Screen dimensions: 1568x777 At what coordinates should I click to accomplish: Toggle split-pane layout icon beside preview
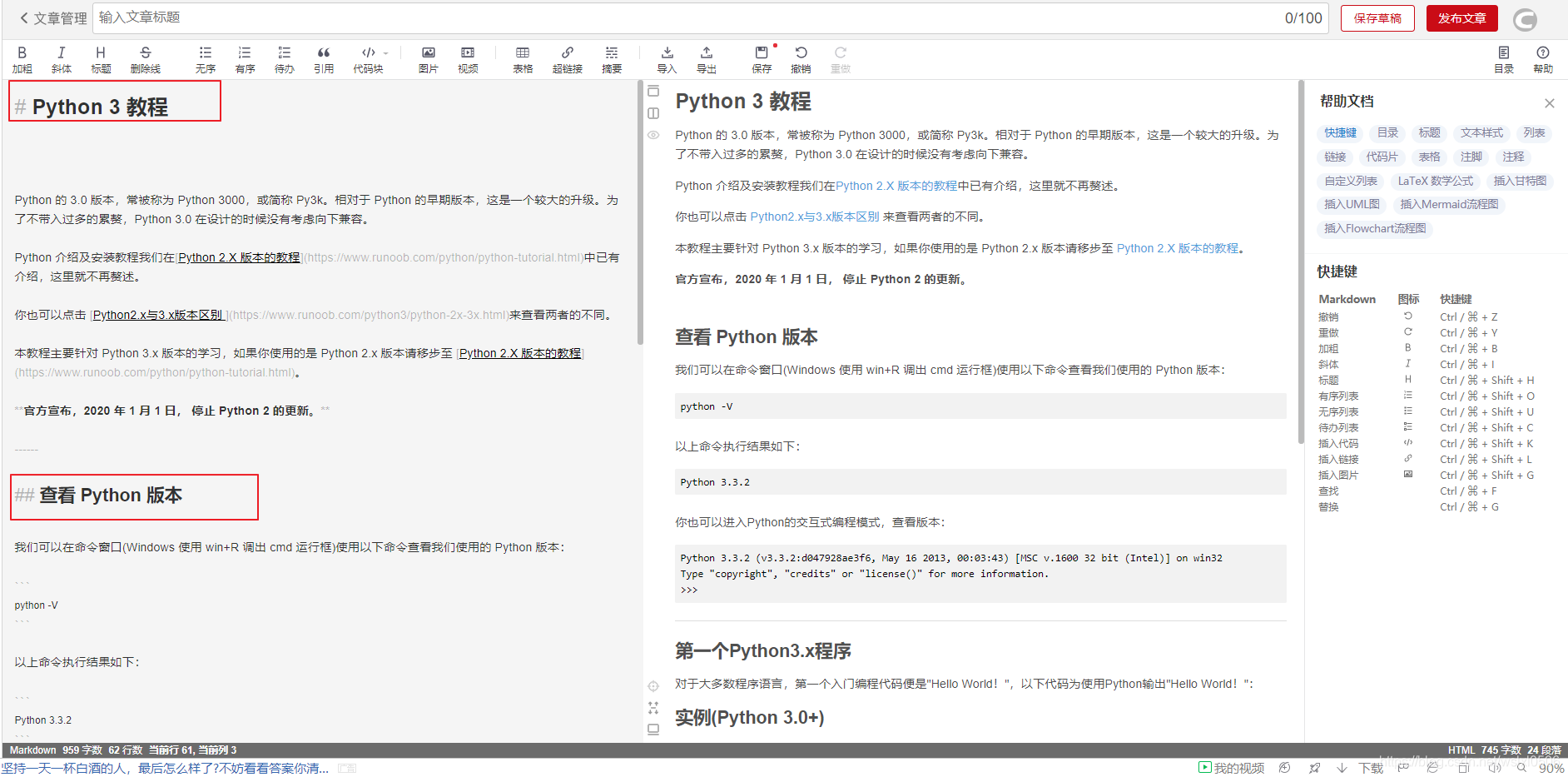[653, 113]
